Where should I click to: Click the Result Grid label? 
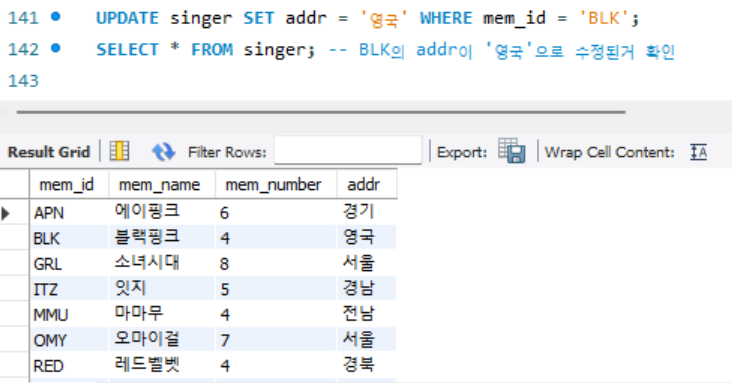coord(49,152)
